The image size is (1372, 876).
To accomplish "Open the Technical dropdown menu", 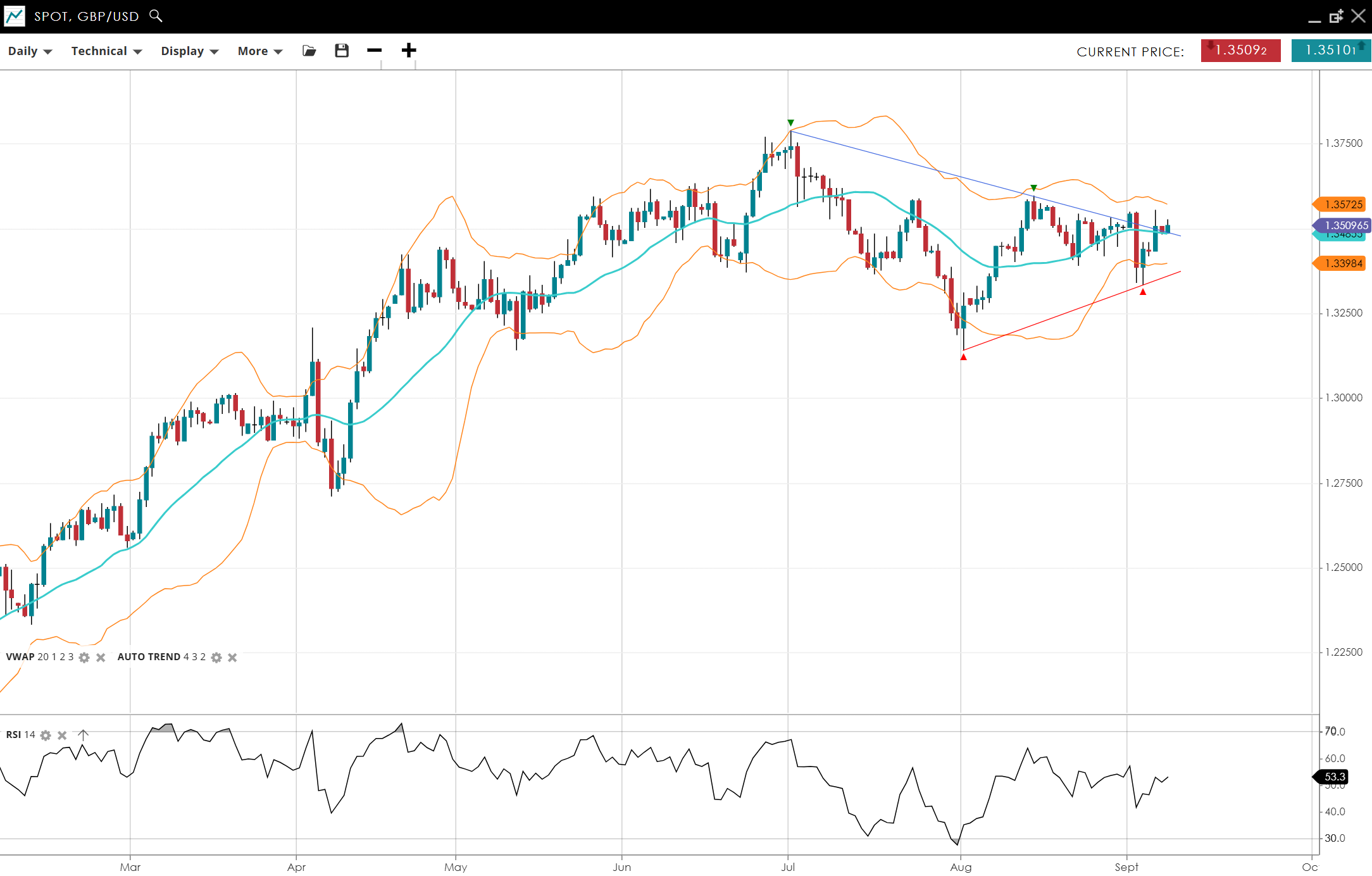I will (106, 51).
